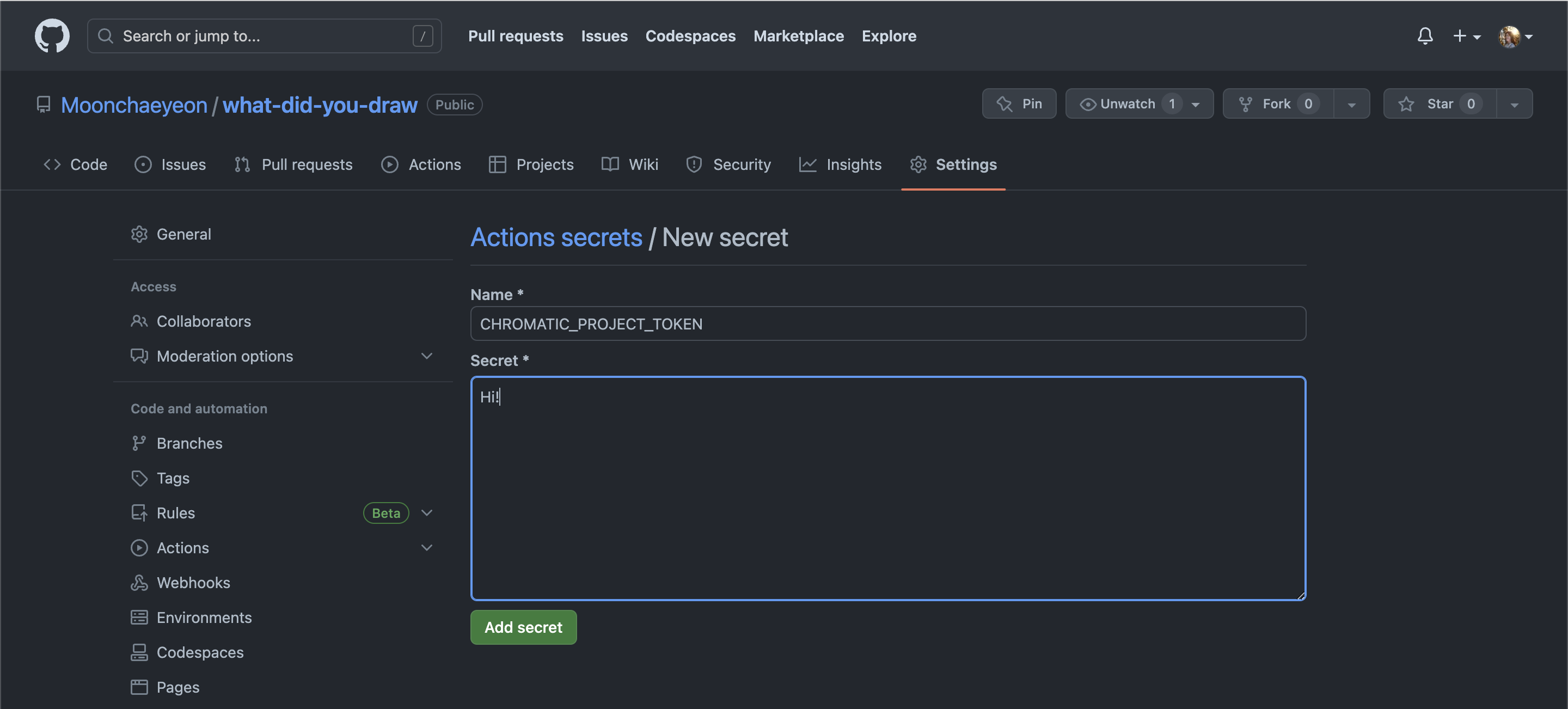Open the Star lists dropdown arrow

pyautogui.click(x=1515, y=104)
